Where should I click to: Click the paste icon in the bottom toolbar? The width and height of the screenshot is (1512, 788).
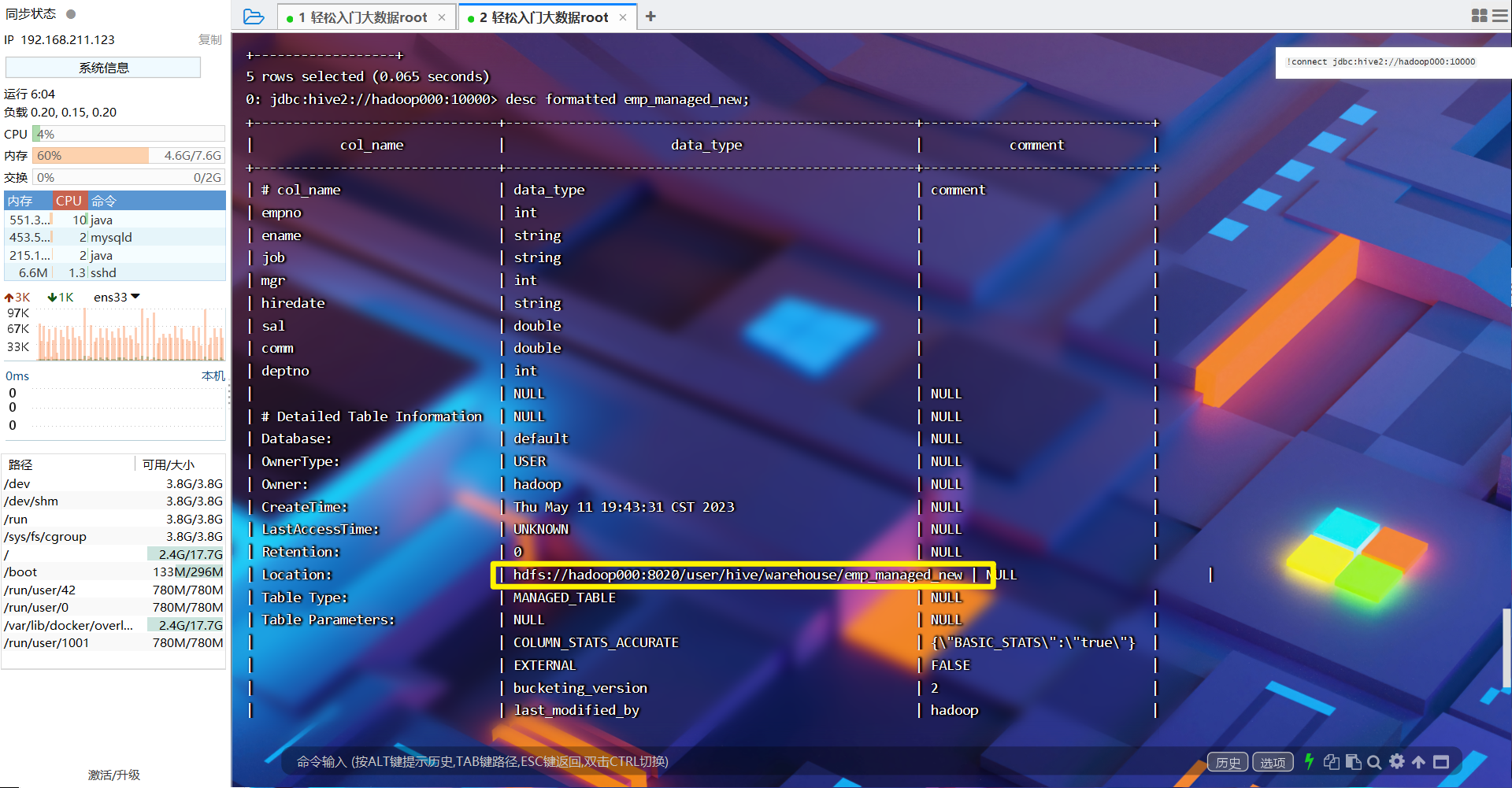[x=1354, y=761]
